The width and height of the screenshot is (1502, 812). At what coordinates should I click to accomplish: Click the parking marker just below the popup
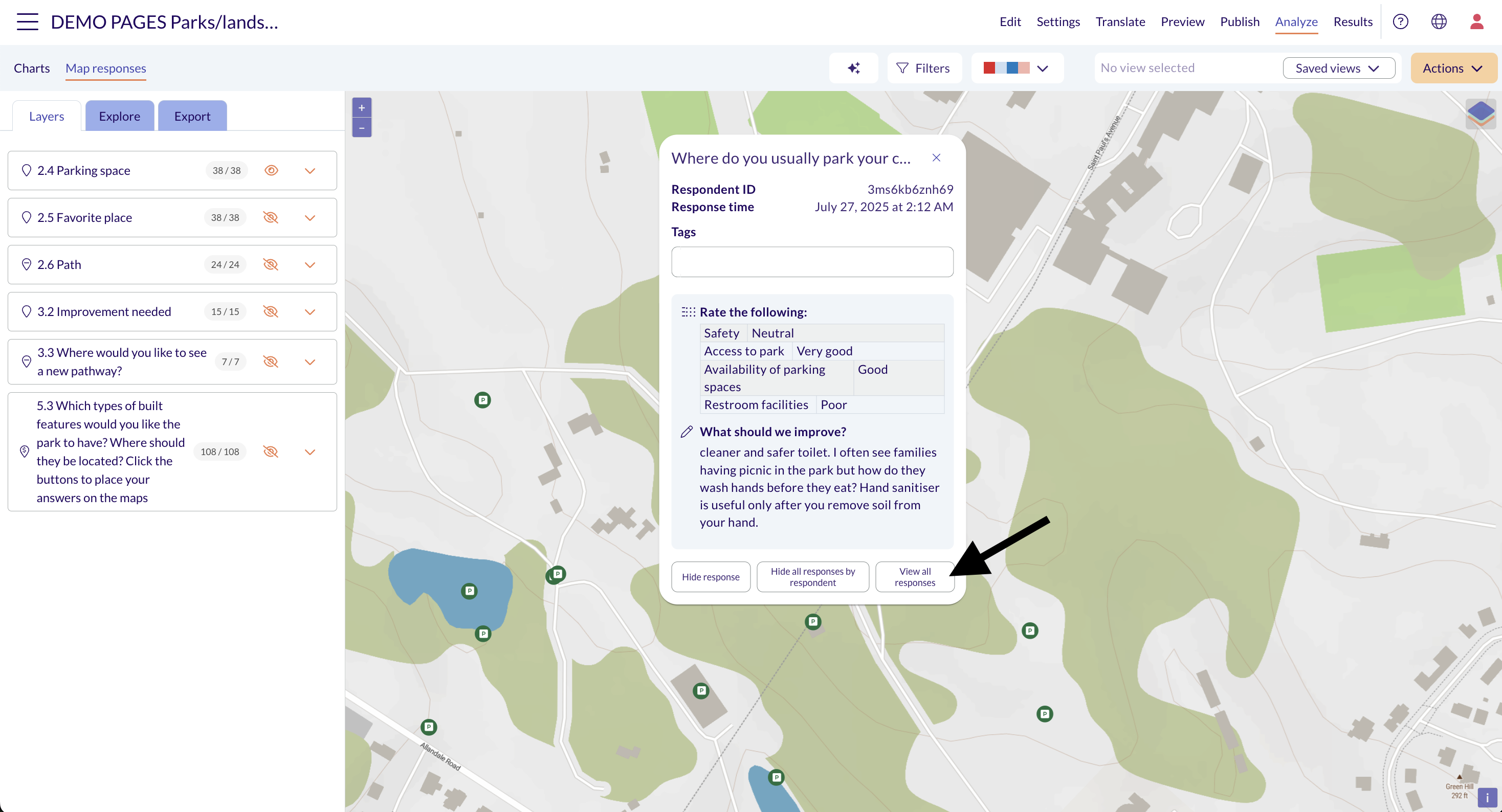point(813,621)
